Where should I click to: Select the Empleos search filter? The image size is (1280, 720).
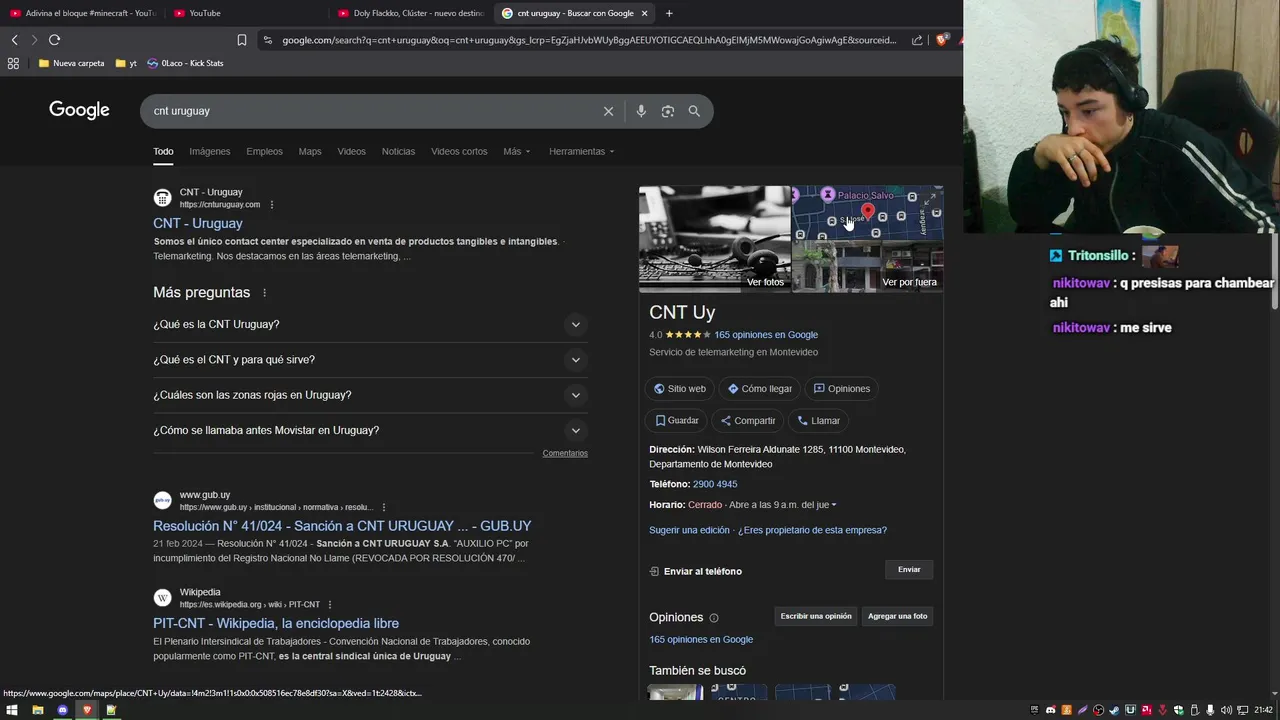[x=264, y=151]
